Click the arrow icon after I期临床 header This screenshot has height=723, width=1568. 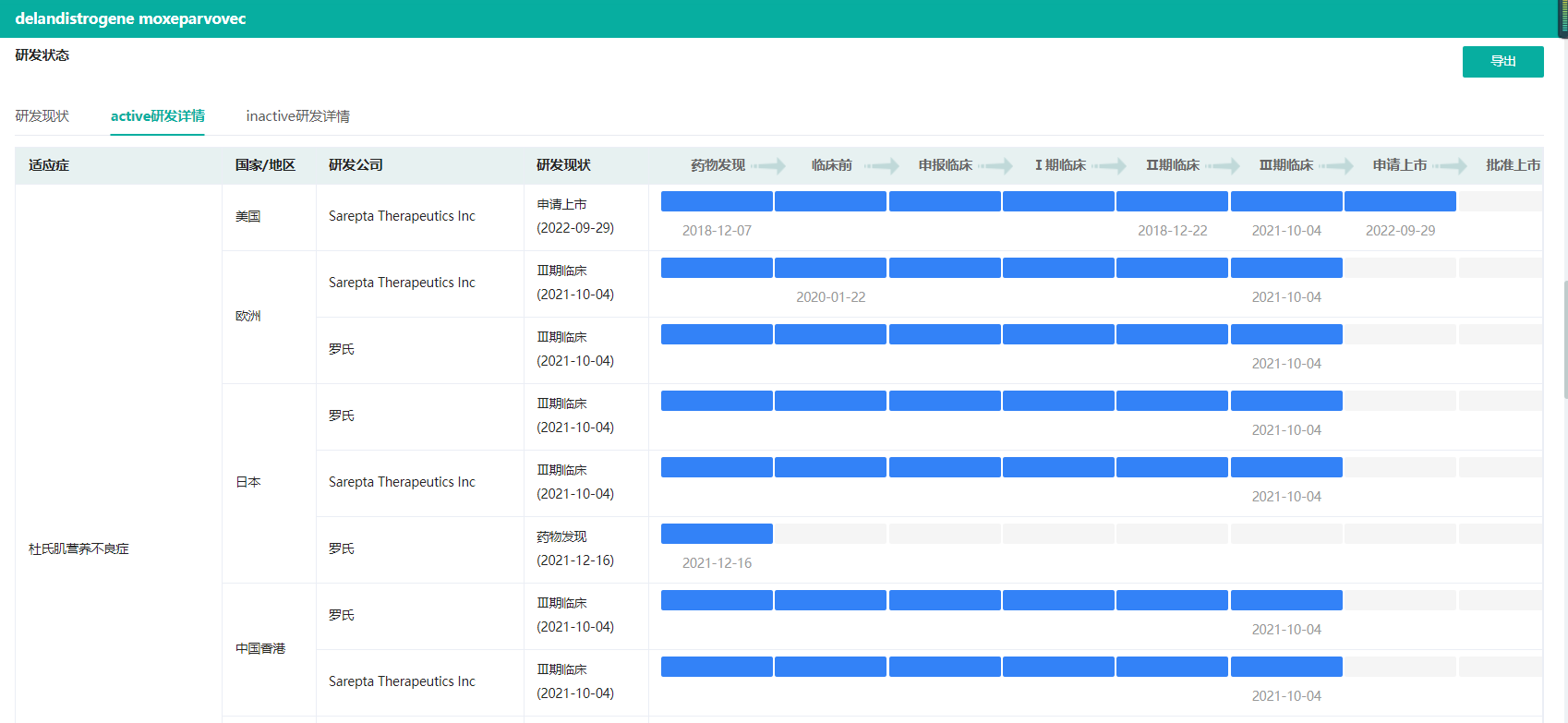click(1109, 166)
